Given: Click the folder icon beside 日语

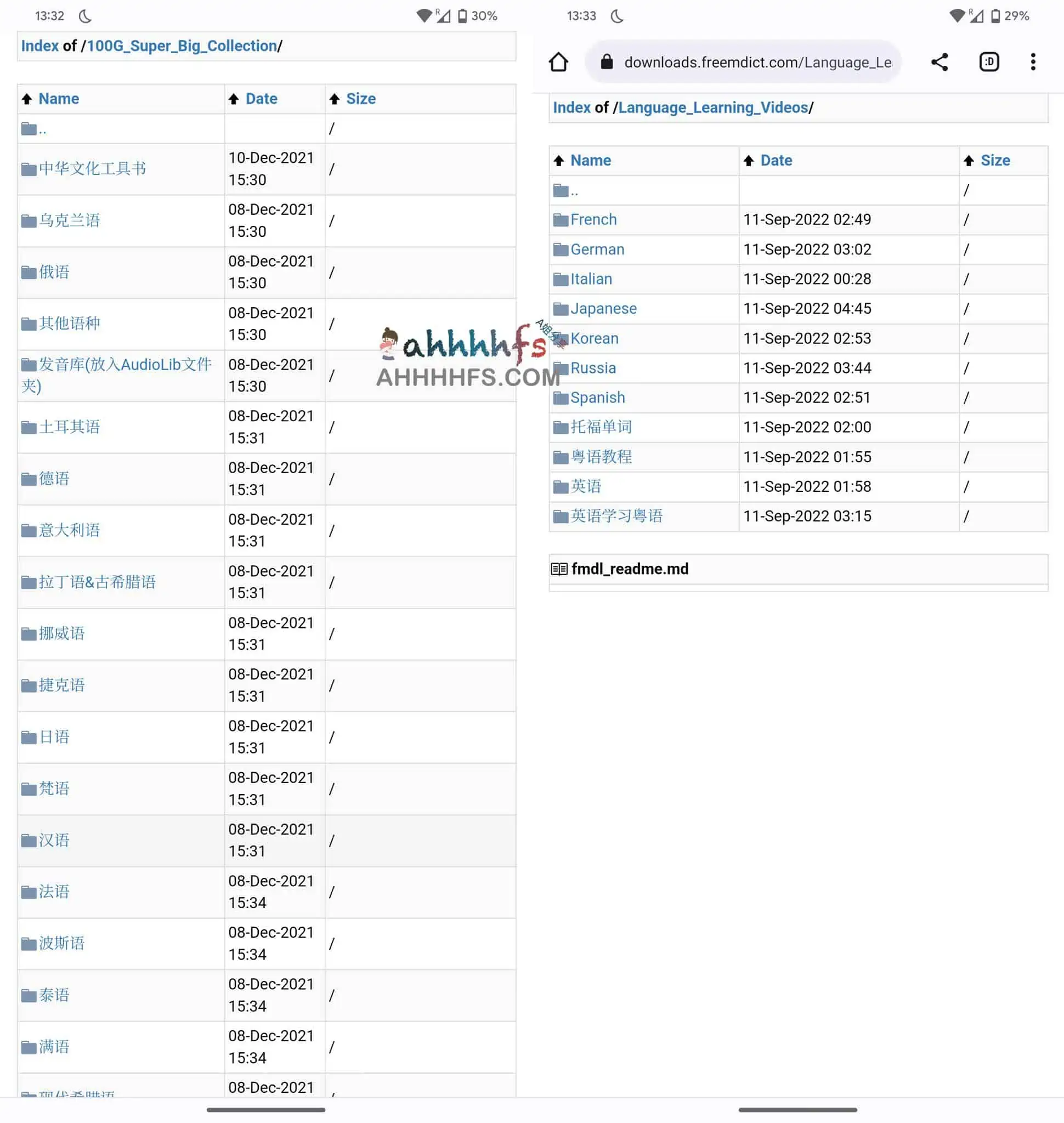Looking at the screenshot, I should [29, 737].
